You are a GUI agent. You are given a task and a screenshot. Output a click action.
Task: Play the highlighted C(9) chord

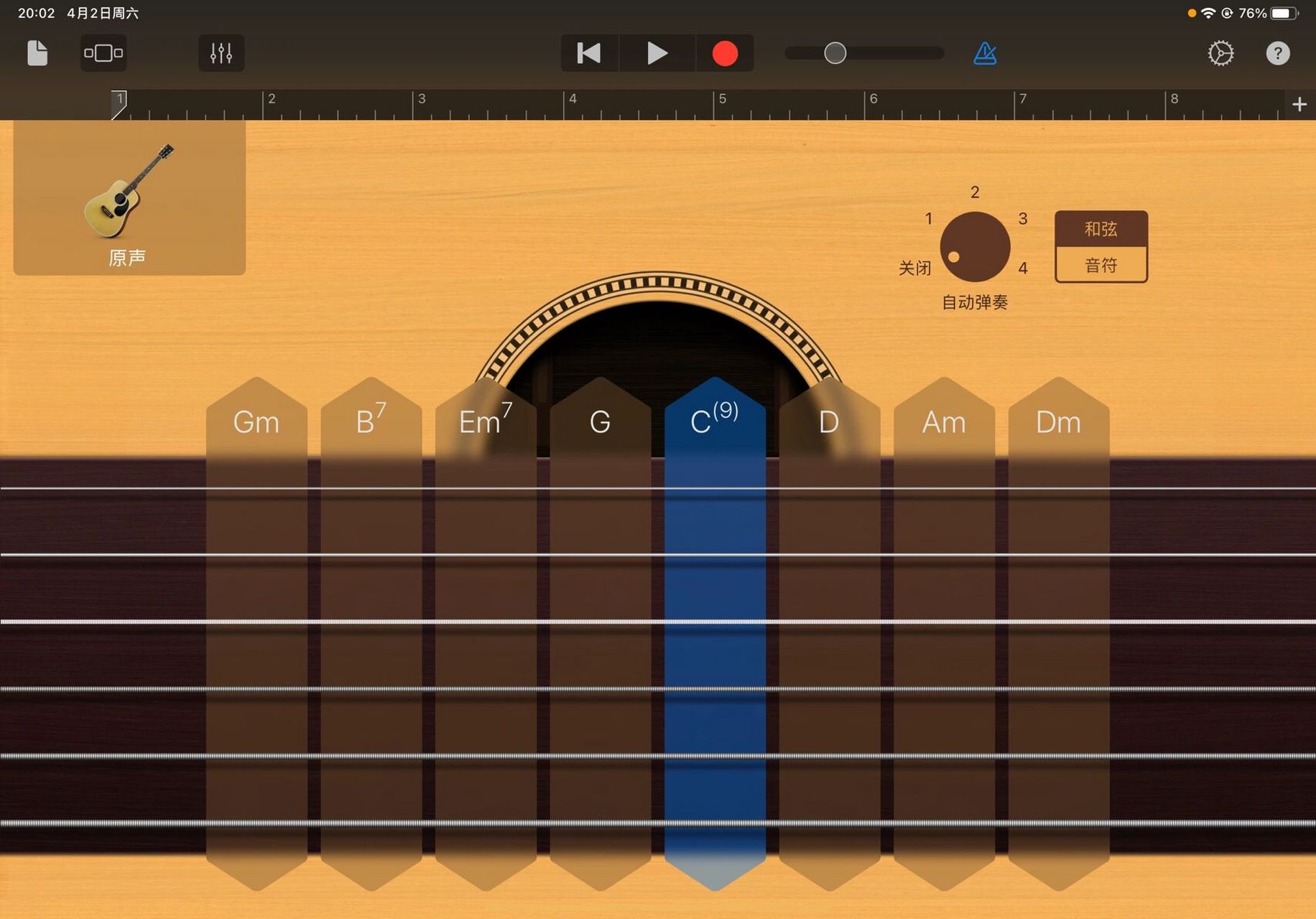(x=715, y=632)
